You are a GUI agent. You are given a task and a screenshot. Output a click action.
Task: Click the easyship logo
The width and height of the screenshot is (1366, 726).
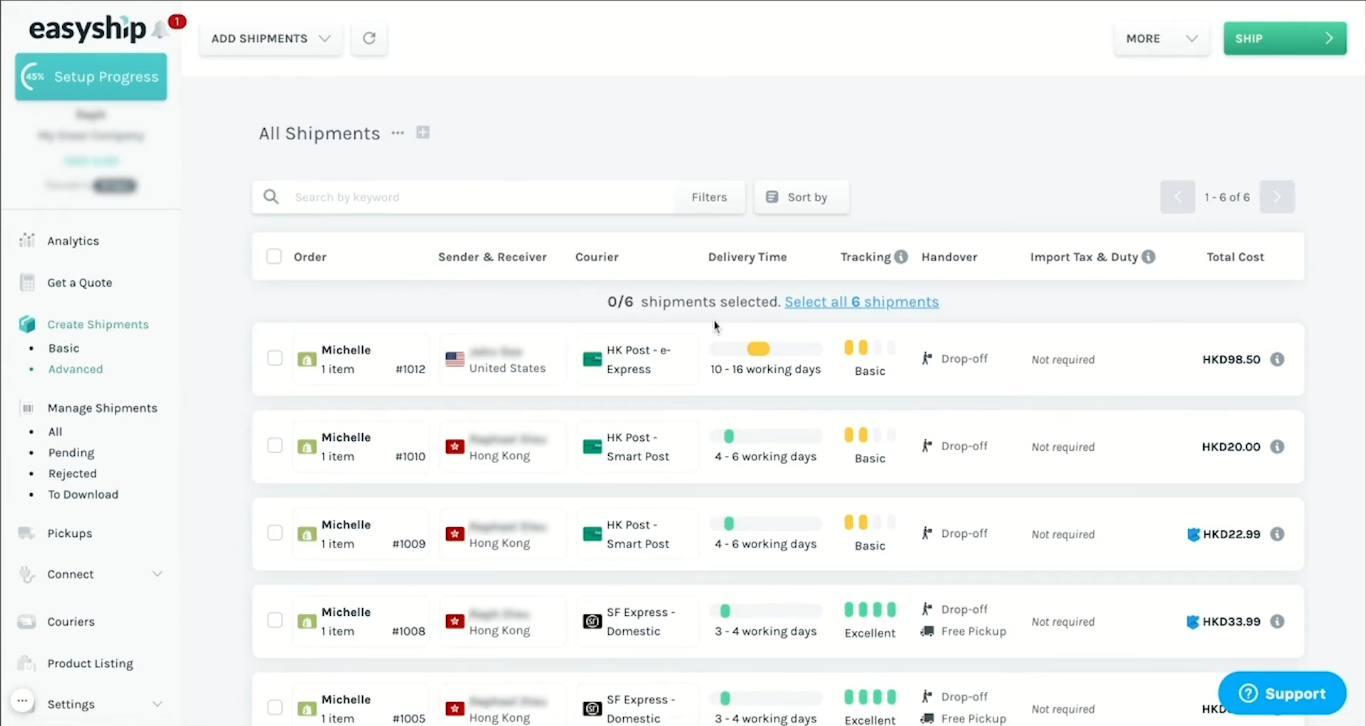tap(88, 29)
